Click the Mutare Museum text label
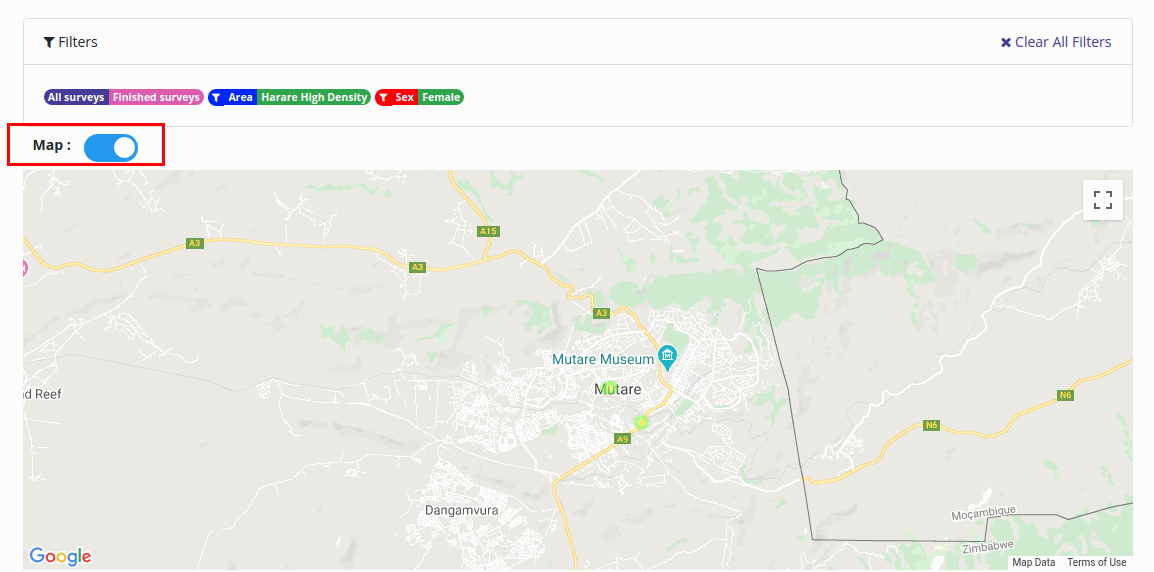1154x572 pixels. point(603,358)
